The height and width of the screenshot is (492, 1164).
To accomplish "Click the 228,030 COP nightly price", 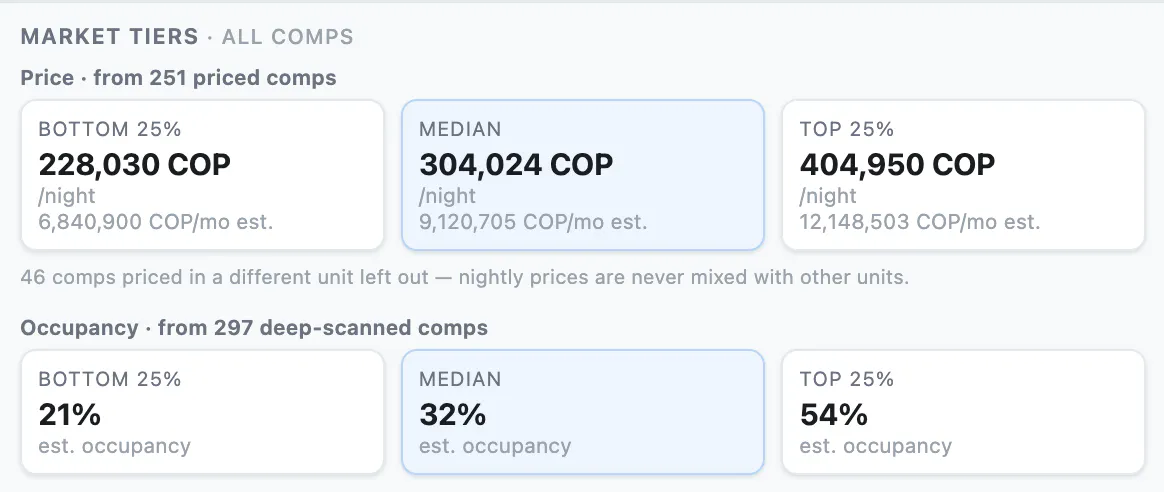I will tap(134, 164).
